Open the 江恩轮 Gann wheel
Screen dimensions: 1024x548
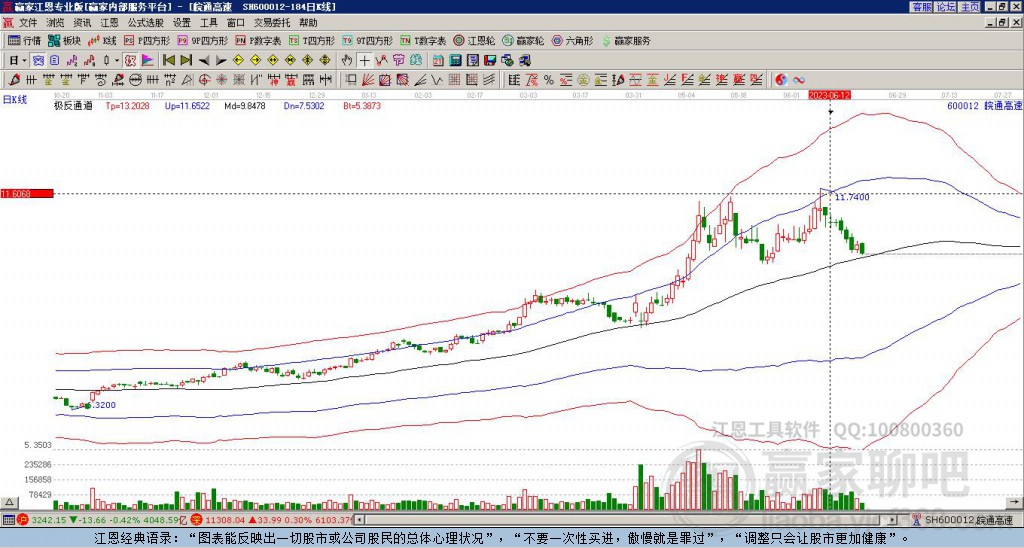pyautogui.click(x=474, y=40)
